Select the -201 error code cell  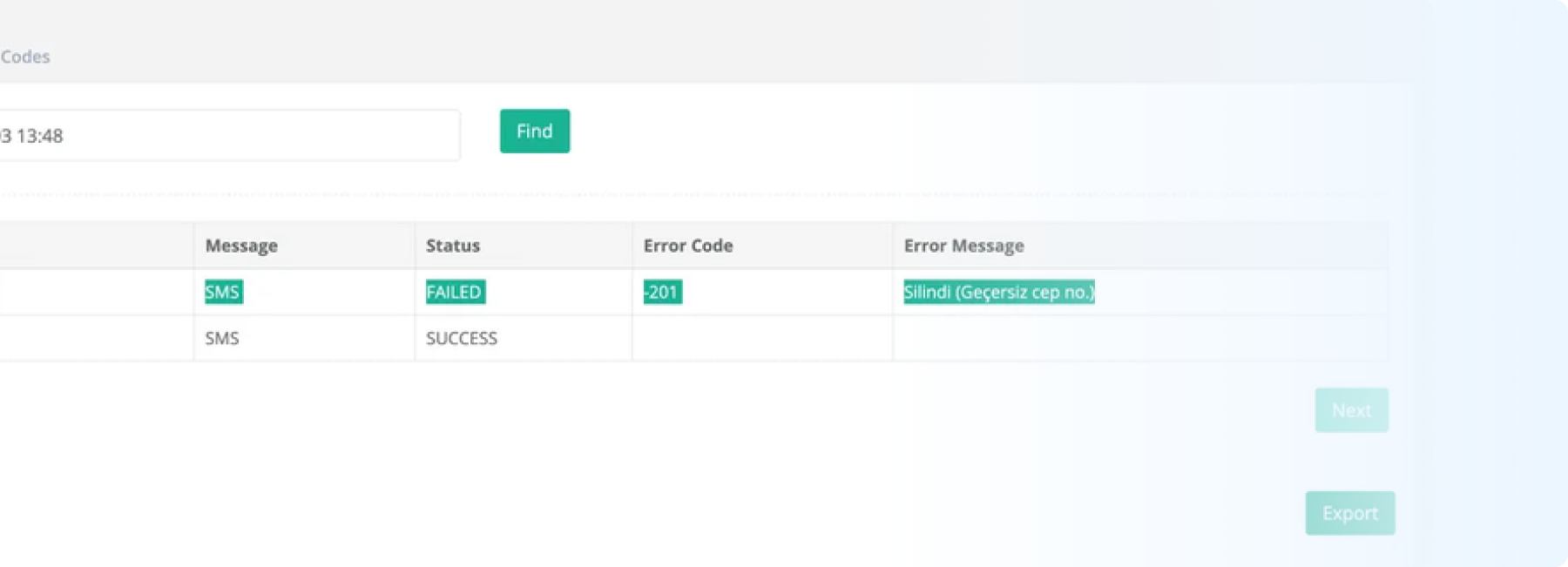663,292
